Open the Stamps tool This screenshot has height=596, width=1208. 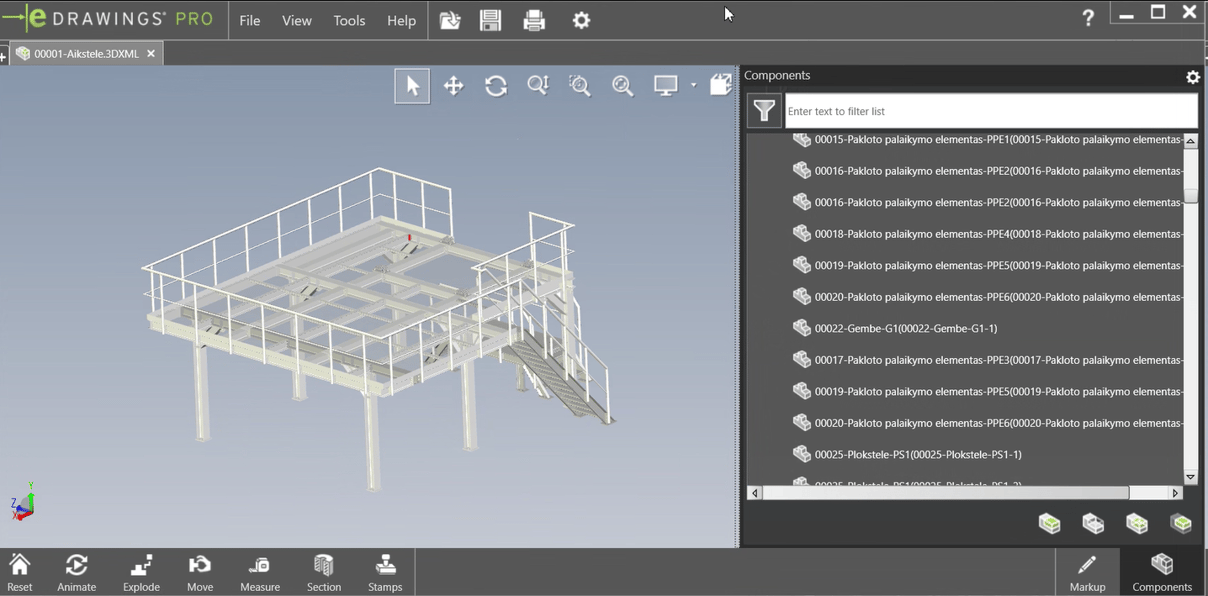point(385,570)
